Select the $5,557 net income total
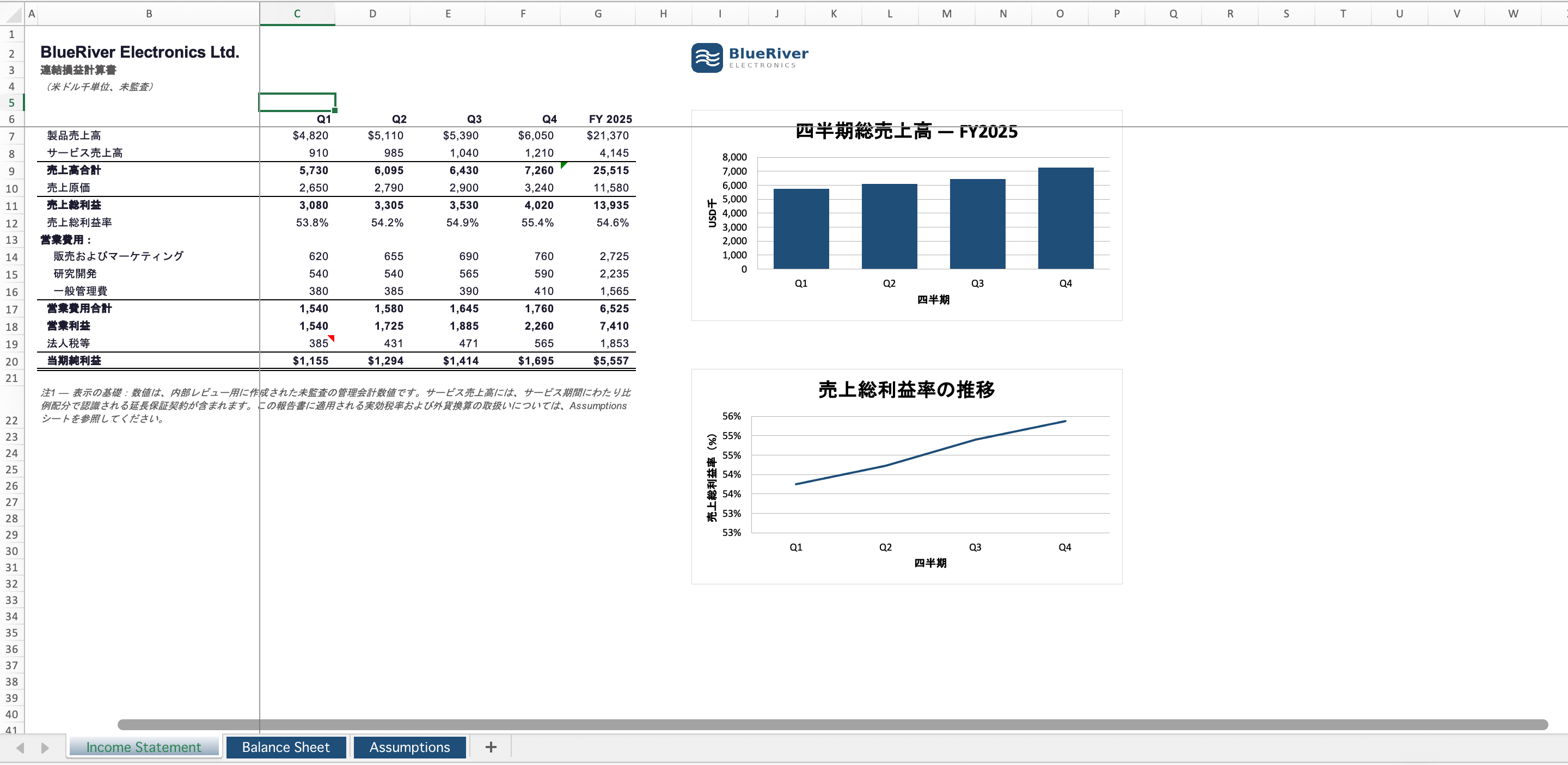This screenshot has height=765, width=1568. tap(598, 361)
